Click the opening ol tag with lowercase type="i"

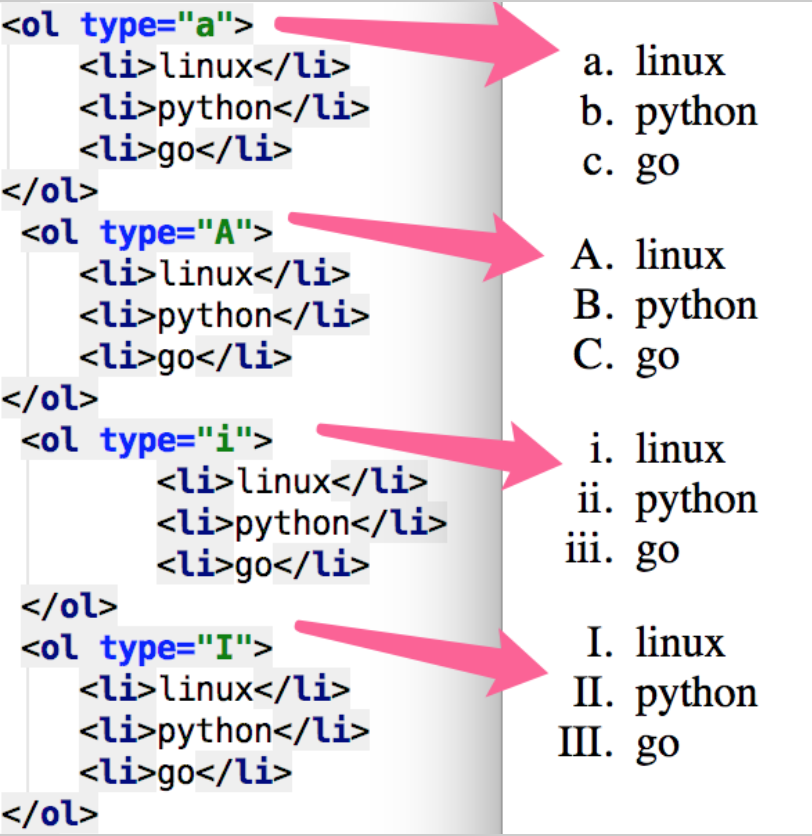click(x=146, y=440)
